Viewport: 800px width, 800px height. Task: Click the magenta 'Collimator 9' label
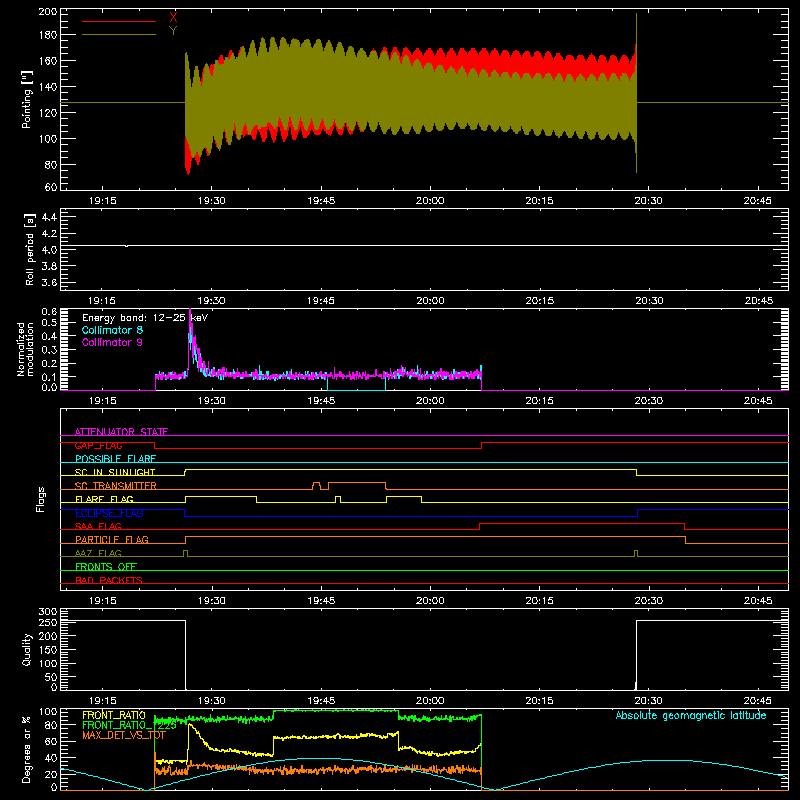[x=112, y=342]
